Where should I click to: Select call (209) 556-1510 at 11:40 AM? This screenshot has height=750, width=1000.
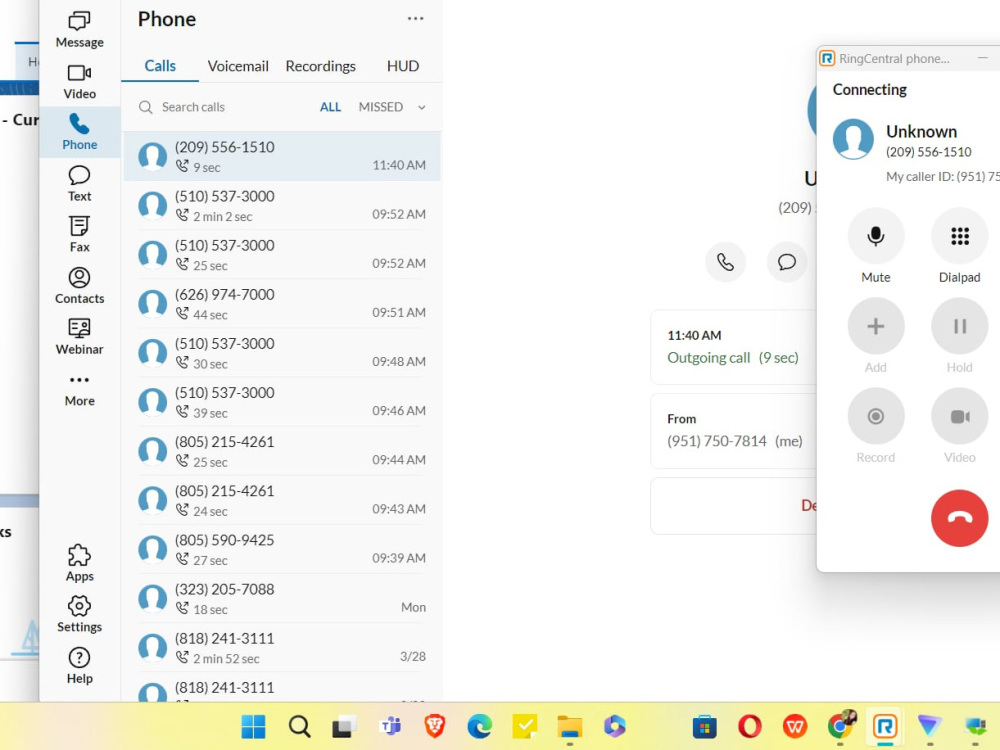coord(281,156)
